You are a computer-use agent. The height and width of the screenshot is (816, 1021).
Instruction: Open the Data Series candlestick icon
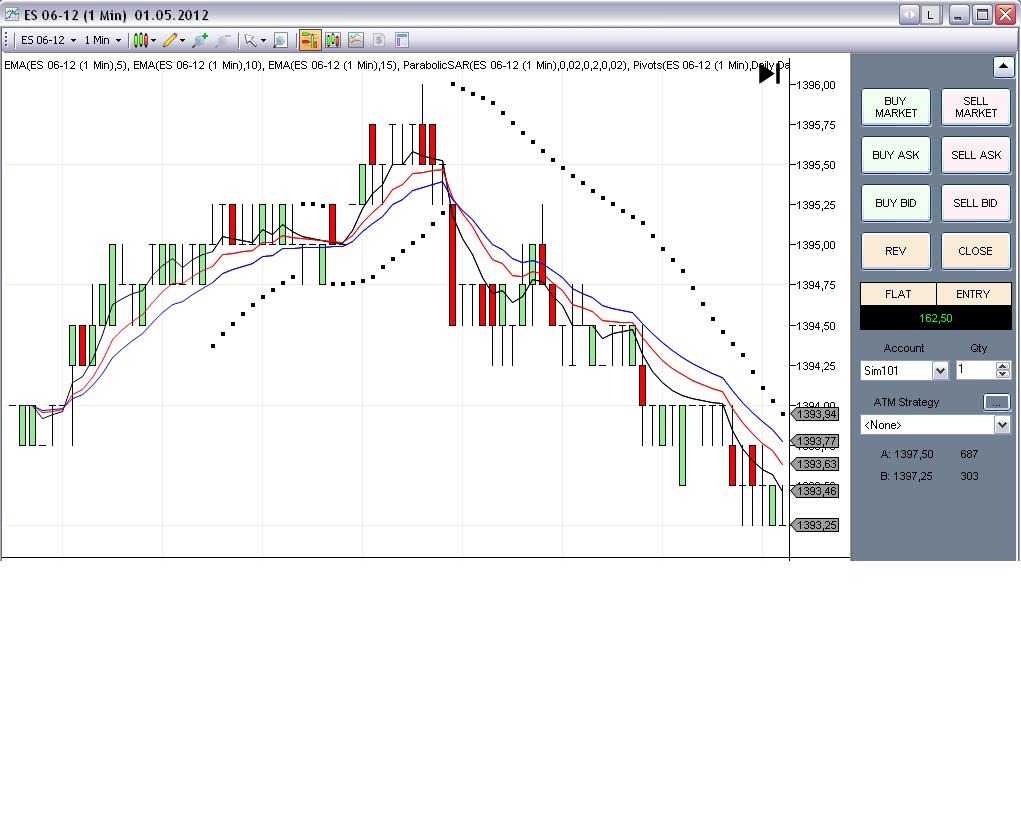pos(333,40)
